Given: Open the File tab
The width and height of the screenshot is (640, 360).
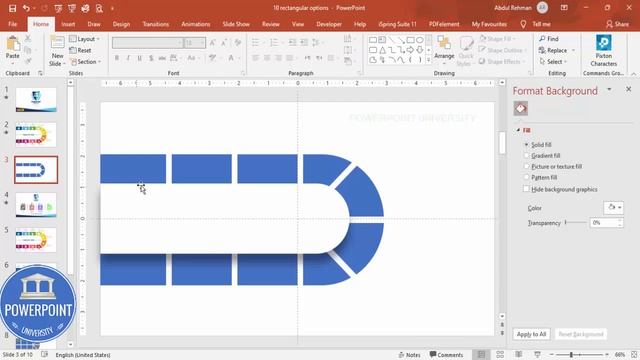Looking at the screenshot, I should click(13, 24).
